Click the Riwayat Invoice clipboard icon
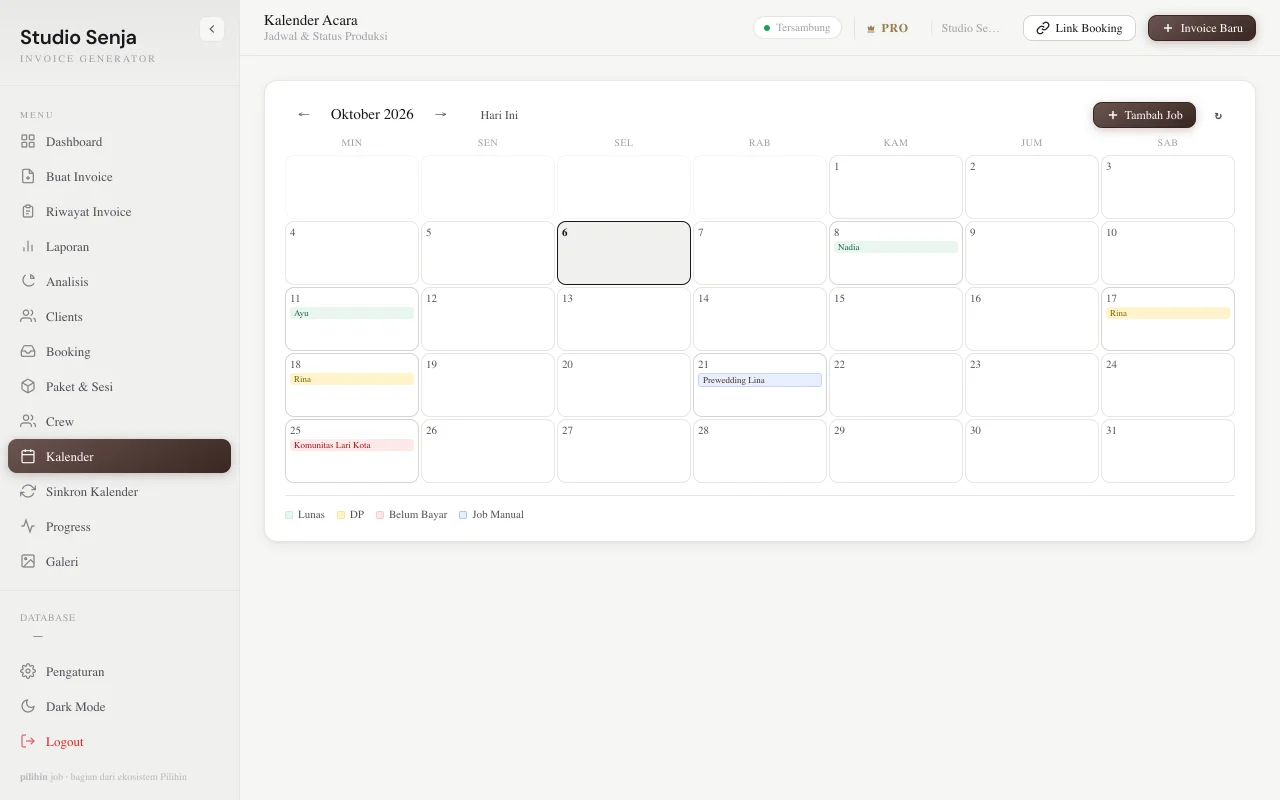1280x800 pixels. [28, 212]
